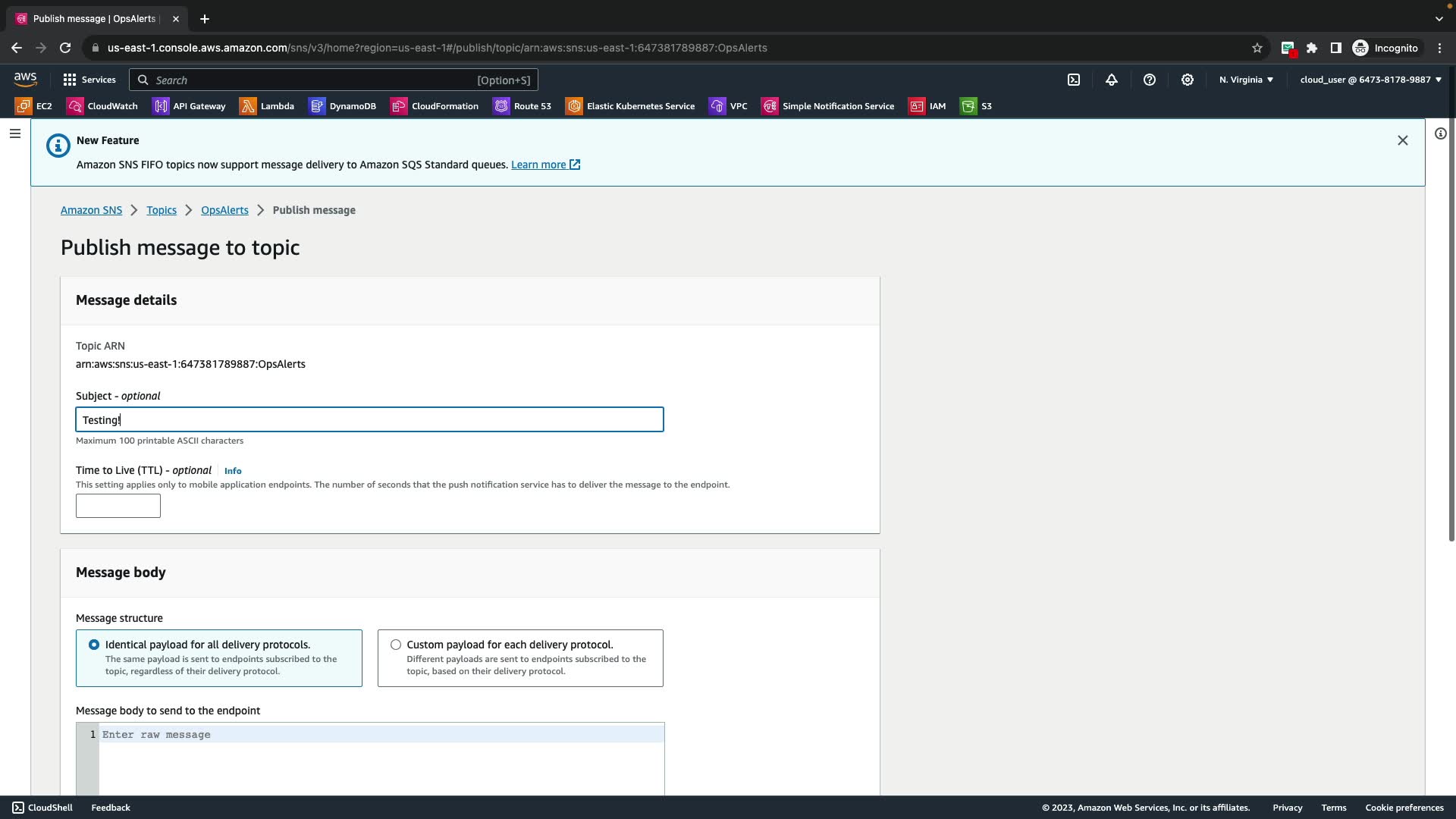This screenshot has height=819, width=1456.
Task: Bookmark this page with star icon
Action: tap(1257, 48)
